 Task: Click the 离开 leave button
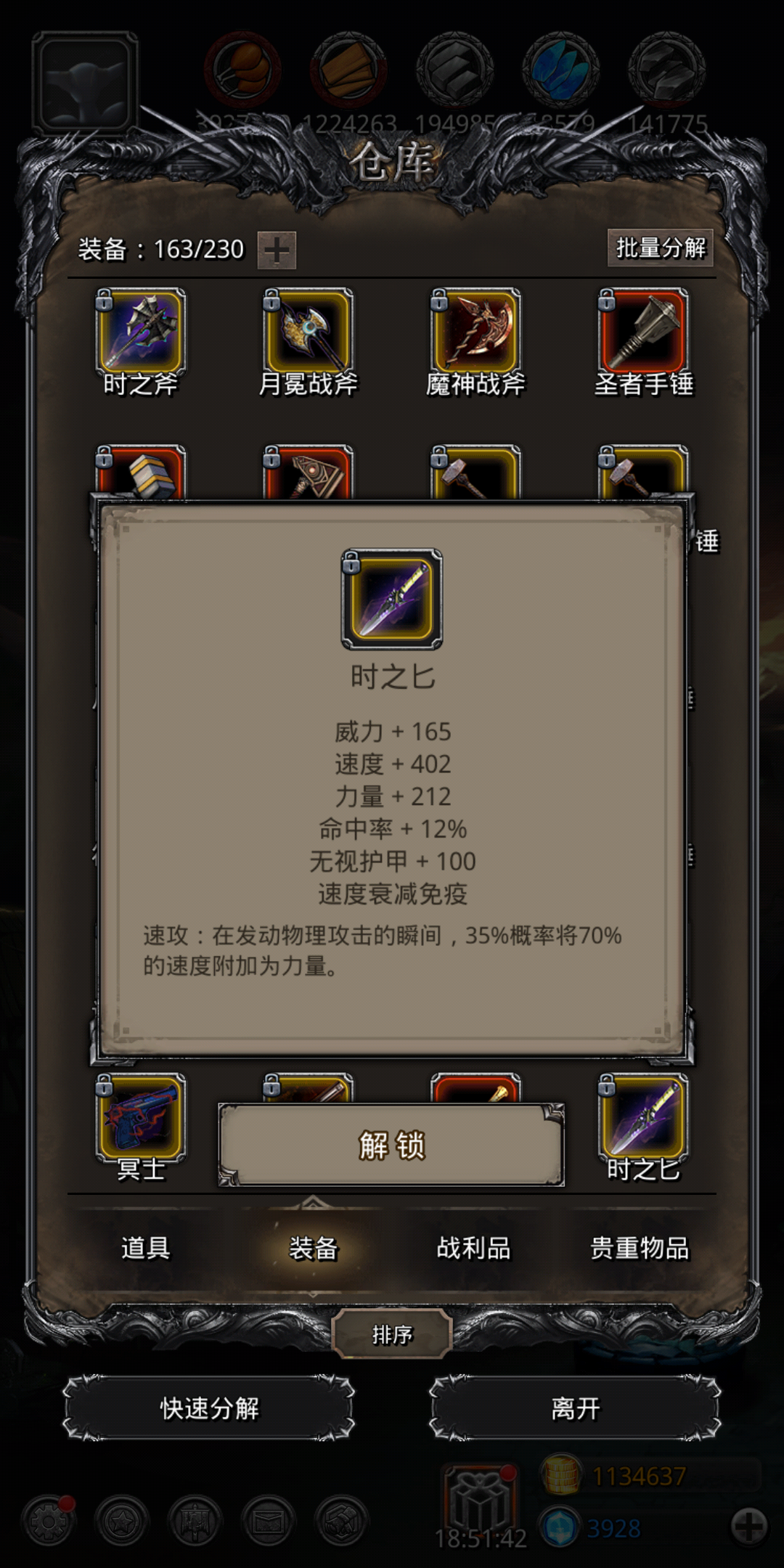[x=575, y=1408]
